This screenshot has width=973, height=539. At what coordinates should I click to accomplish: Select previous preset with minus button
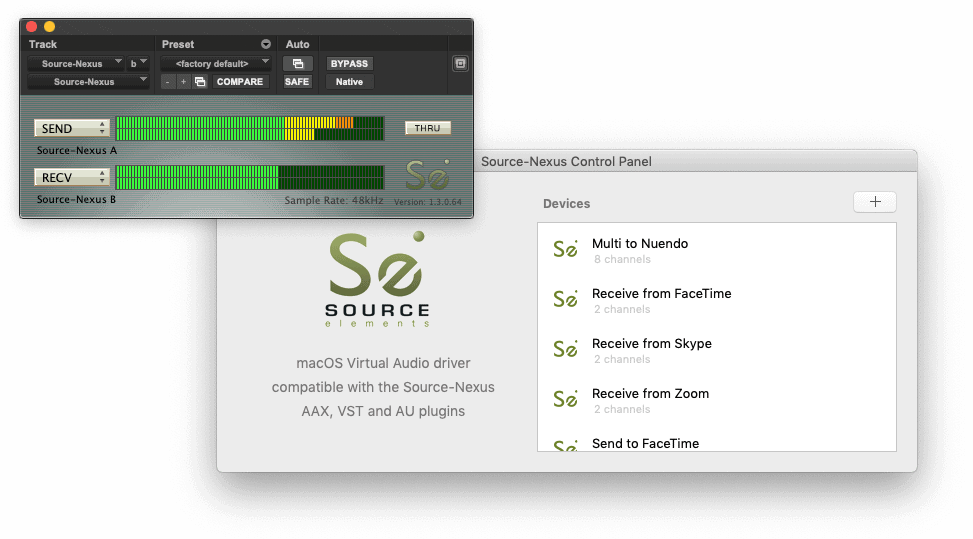[x=168, y=82]
